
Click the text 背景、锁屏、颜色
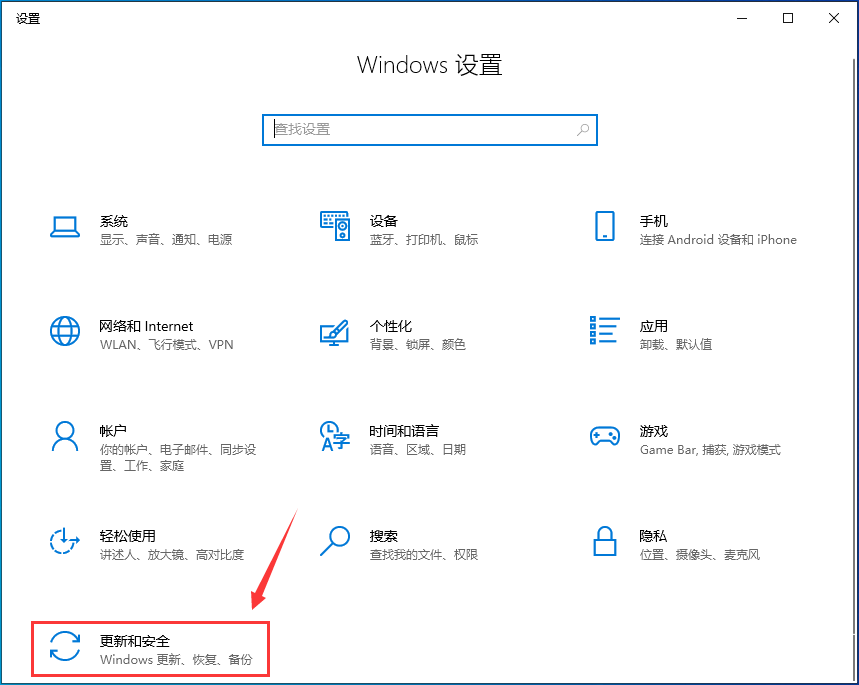coord(417,345)
